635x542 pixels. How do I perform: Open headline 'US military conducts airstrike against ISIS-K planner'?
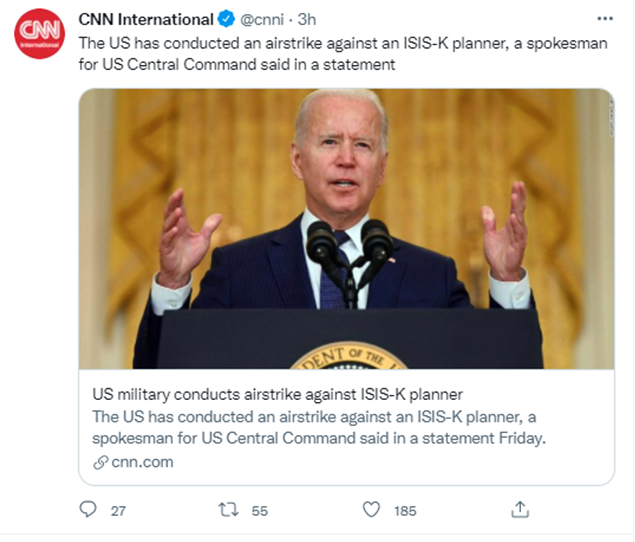click(277, 394)
